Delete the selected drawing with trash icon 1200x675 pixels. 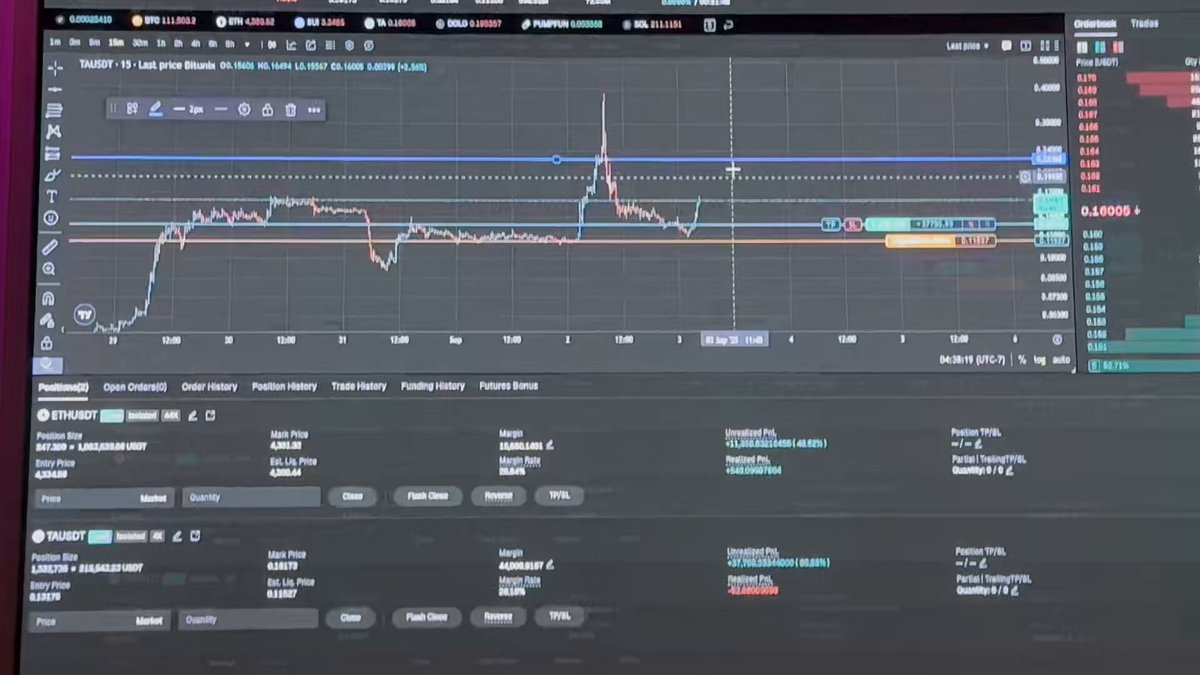click(290, 110)
